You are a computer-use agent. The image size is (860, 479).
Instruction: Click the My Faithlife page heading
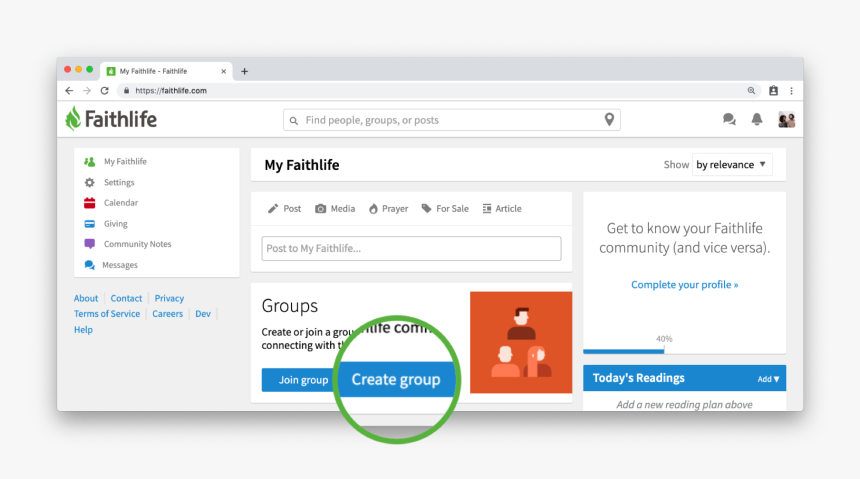pos(302,165)
